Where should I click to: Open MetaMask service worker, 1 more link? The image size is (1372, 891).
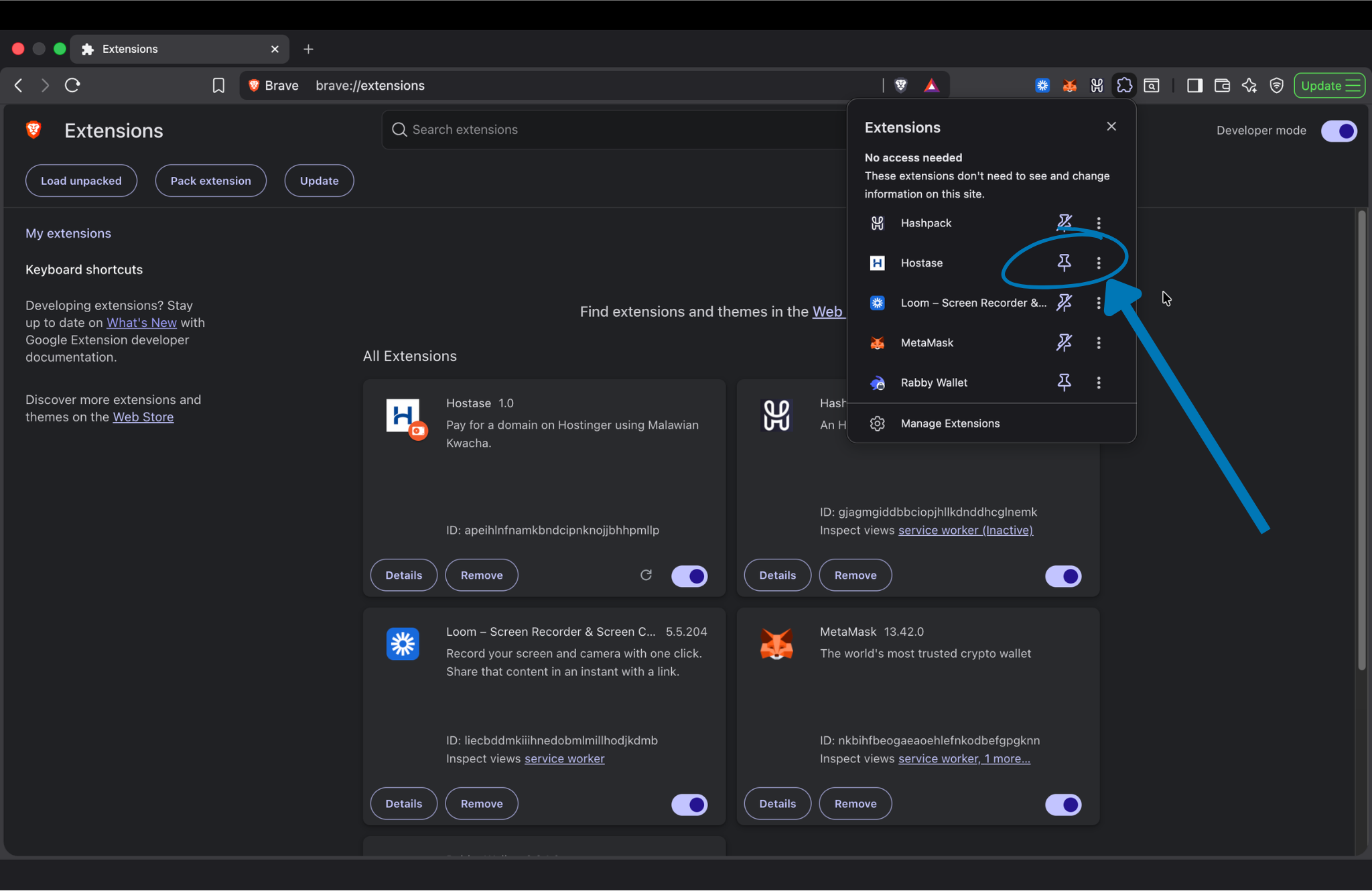point(964,758)
